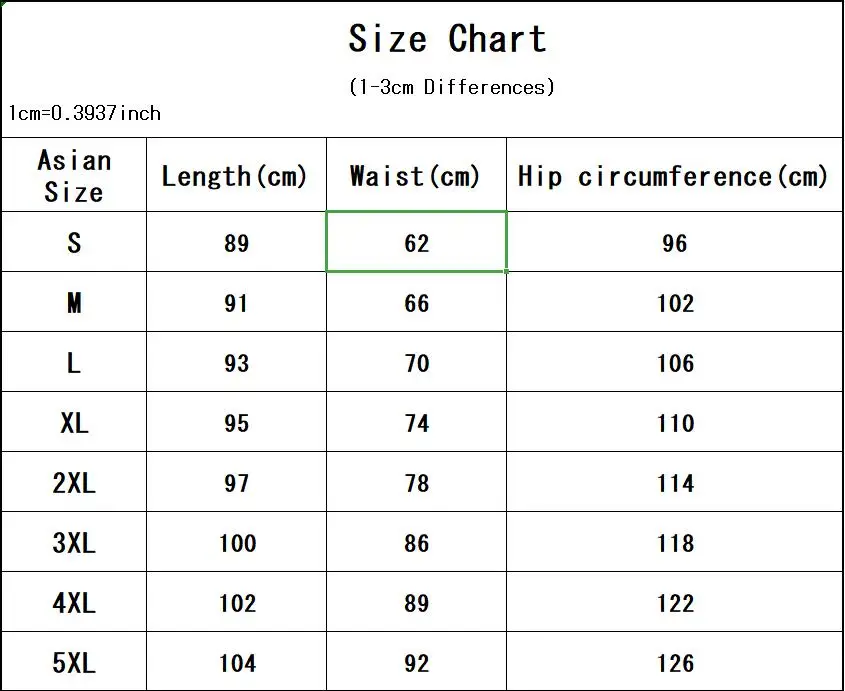Viewport: 845px width, 691px height.
Task: Select the 3XL size cell
Action: (x=74, y=542)
